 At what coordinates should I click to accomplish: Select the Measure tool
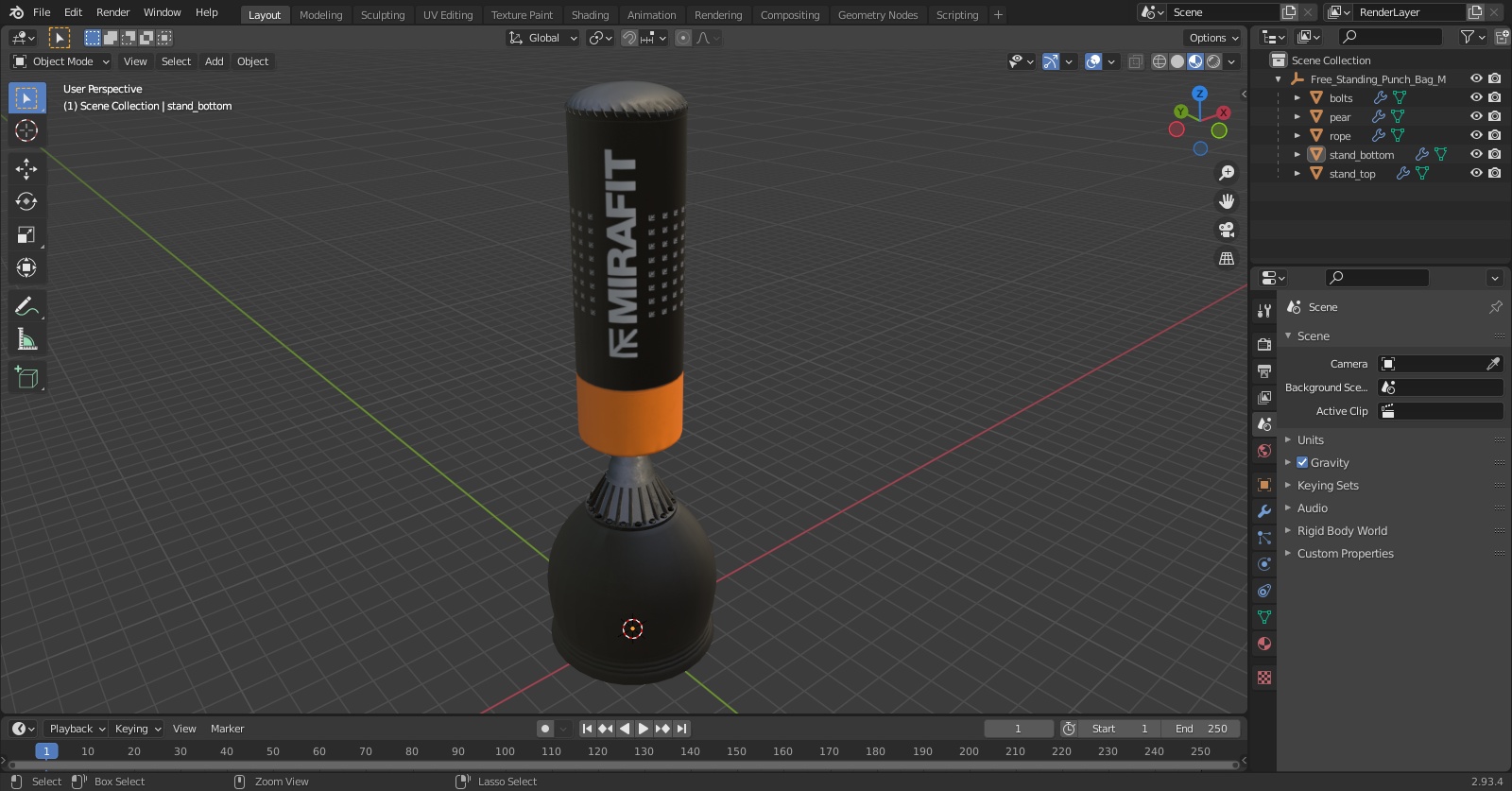[x=26, y=339]
